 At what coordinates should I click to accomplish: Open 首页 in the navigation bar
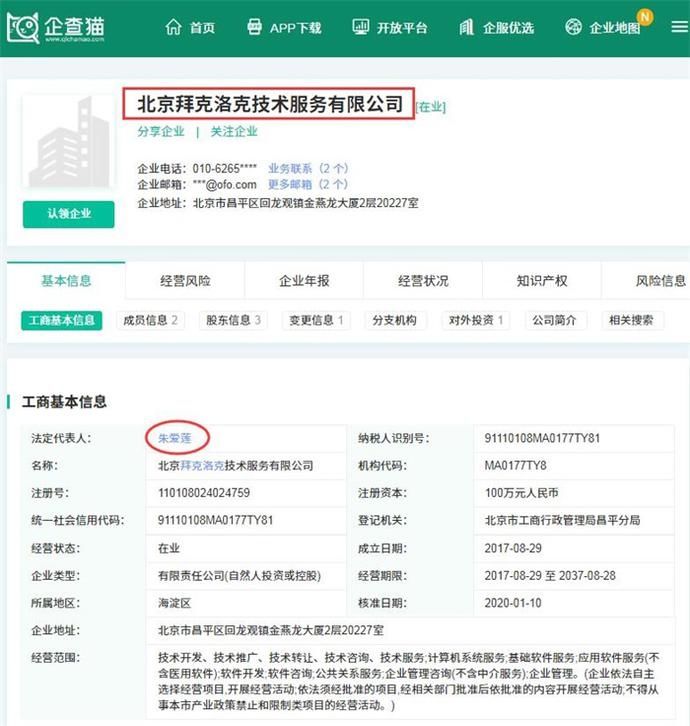(202, 28)
